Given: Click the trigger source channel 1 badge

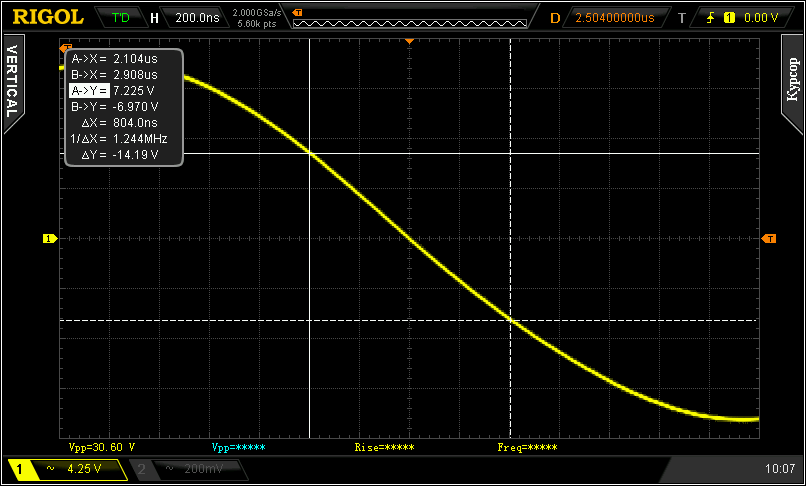Looking at the screenshot, I should tap(728, 18).
